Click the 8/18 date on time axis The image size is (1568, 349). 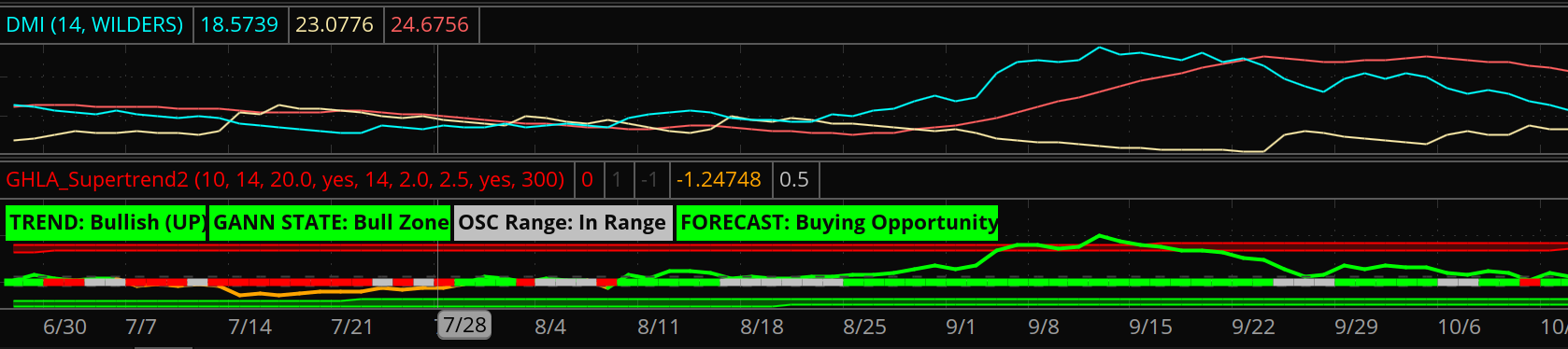point(762,327)
